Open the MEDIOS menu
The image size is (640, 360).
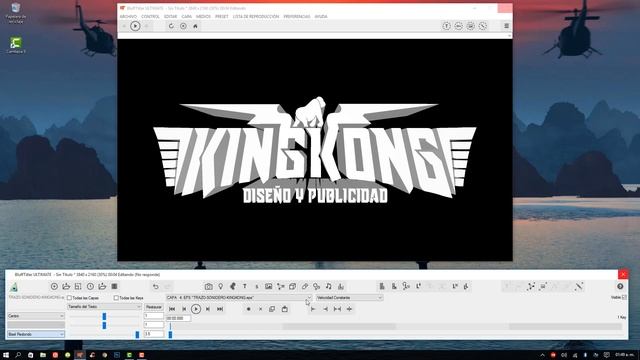(x=203, y=16)
